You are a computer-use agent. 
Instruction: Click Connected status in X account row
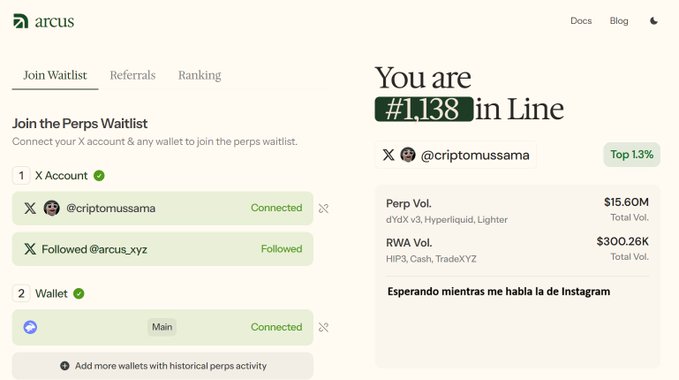[x=276, y=208]
